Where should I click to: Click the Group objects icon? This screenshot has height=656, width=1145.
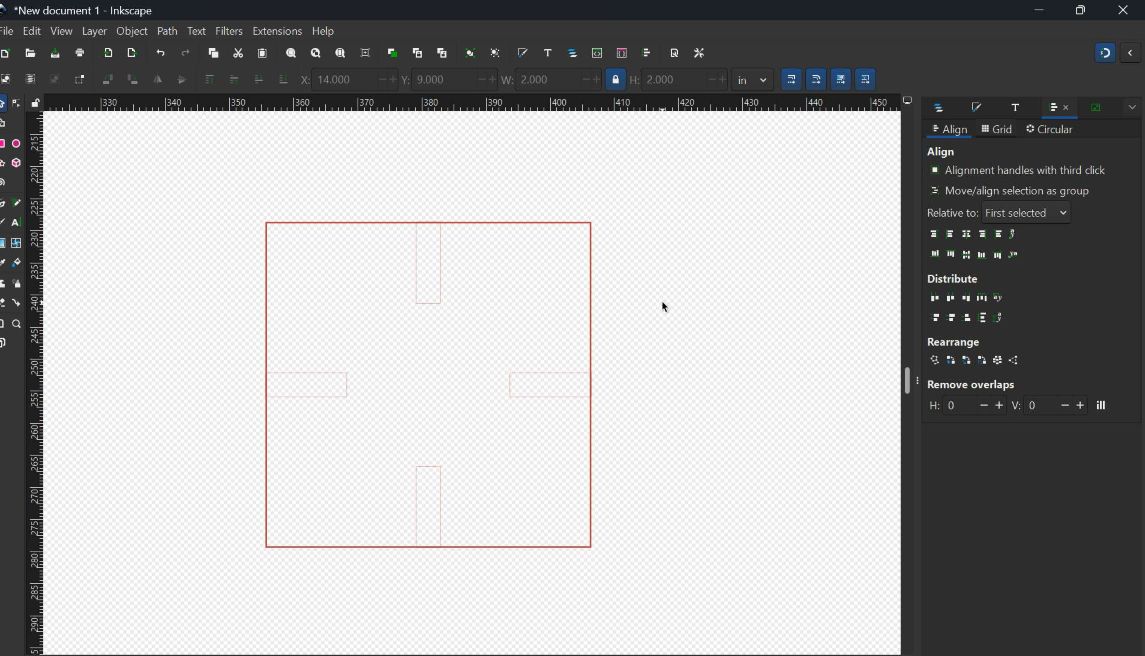470,53
